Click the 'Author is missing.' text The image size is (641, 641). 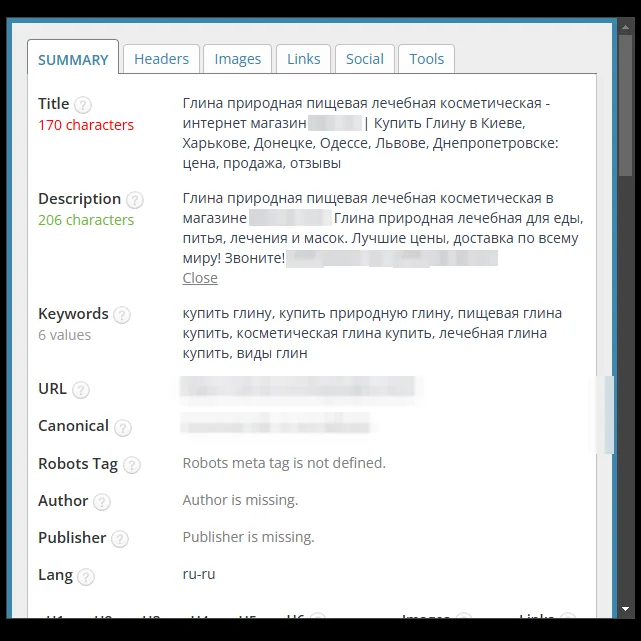coord(240,500)
